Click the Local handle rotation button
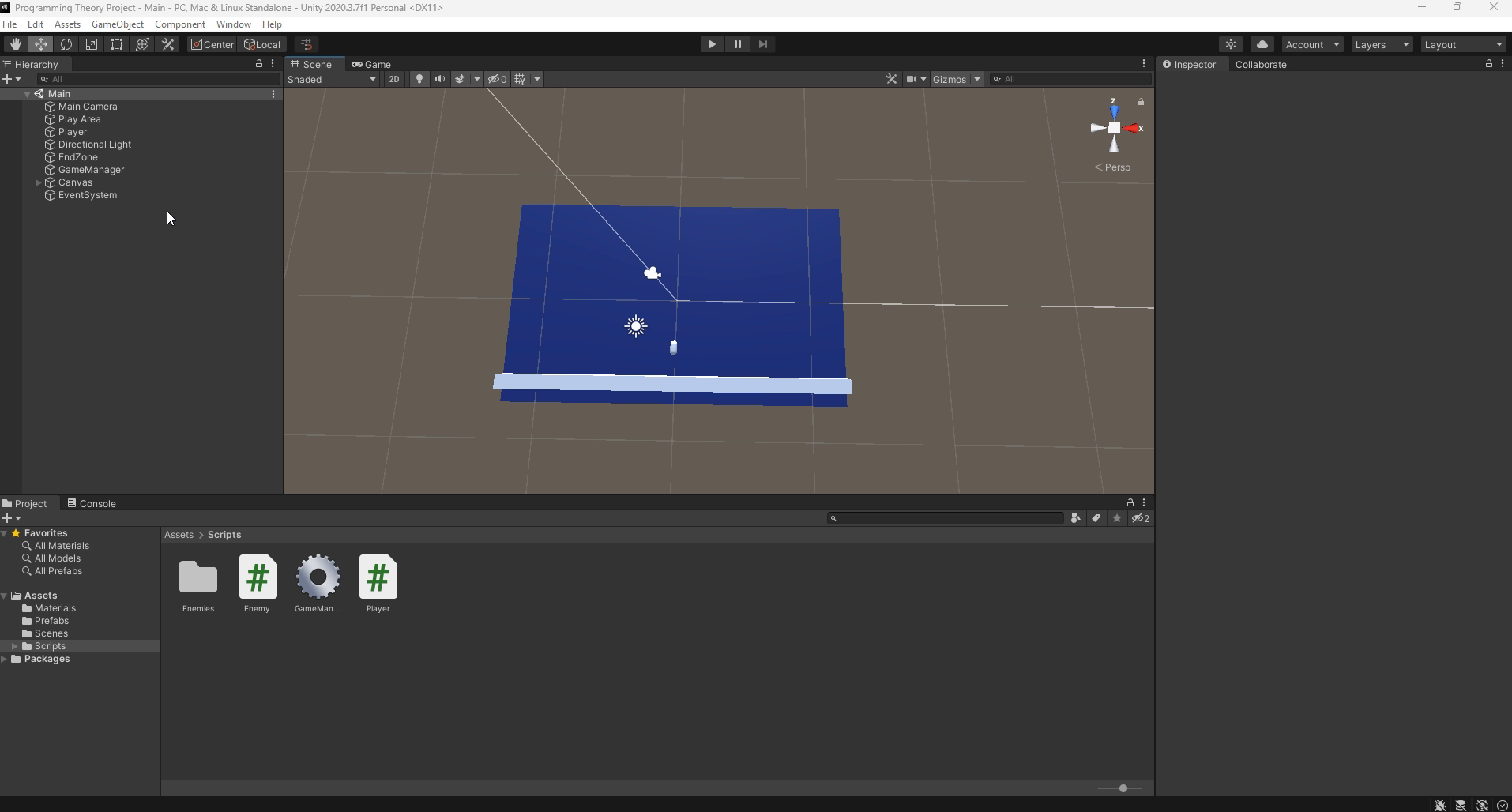 [262, 44]
